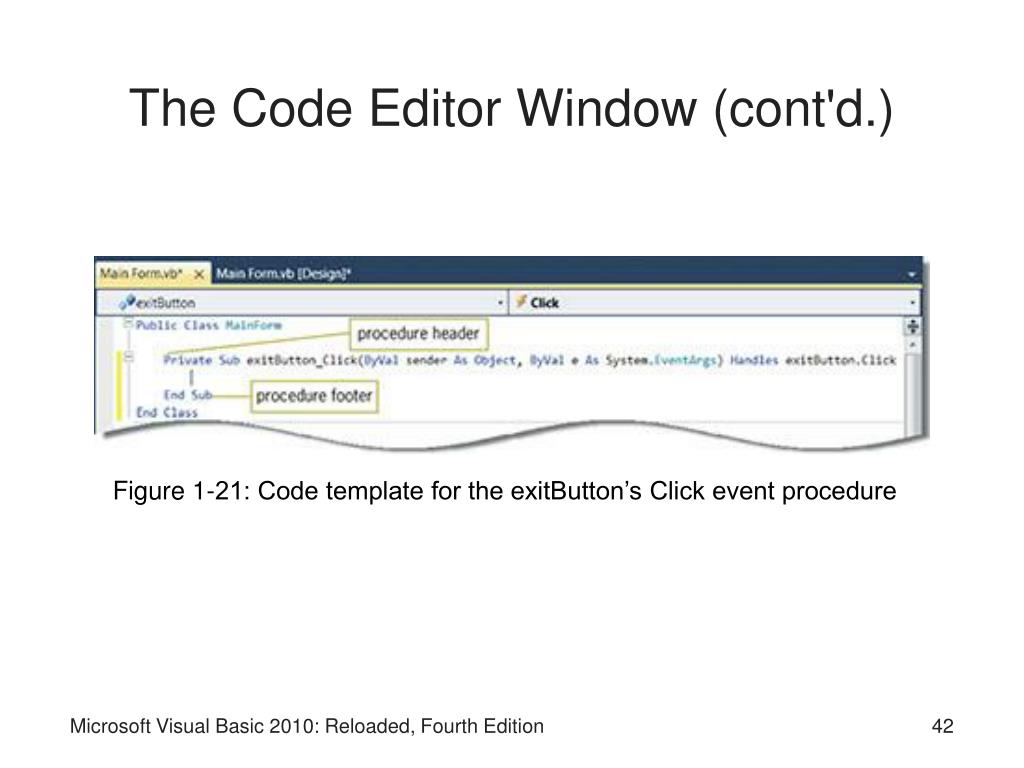
Task: Open the exitButton class name dropdown
Action: 302,303
